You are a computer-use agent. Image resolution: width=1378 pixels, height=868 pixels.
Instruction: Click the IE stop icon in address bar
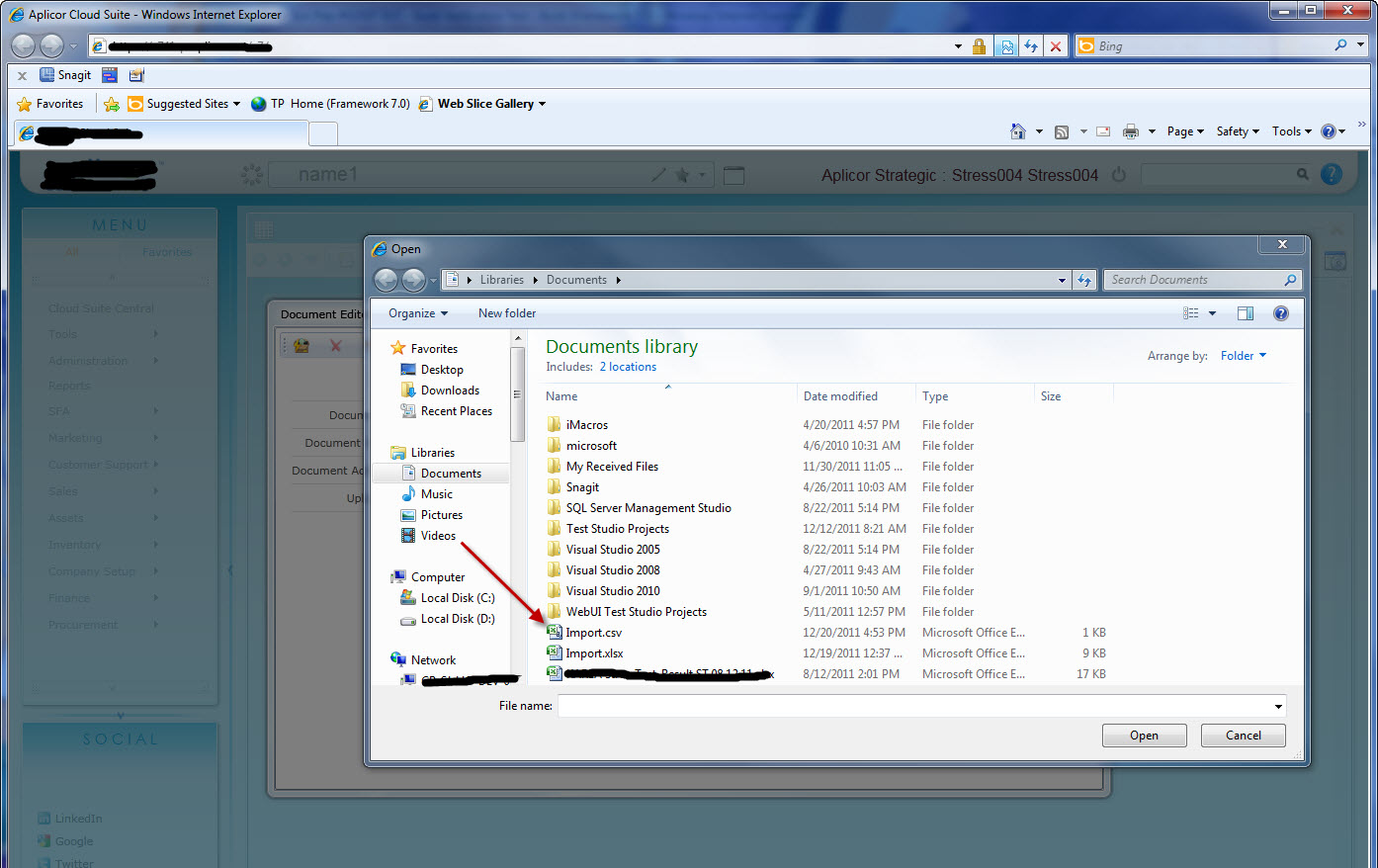(x=1056, y=46)
